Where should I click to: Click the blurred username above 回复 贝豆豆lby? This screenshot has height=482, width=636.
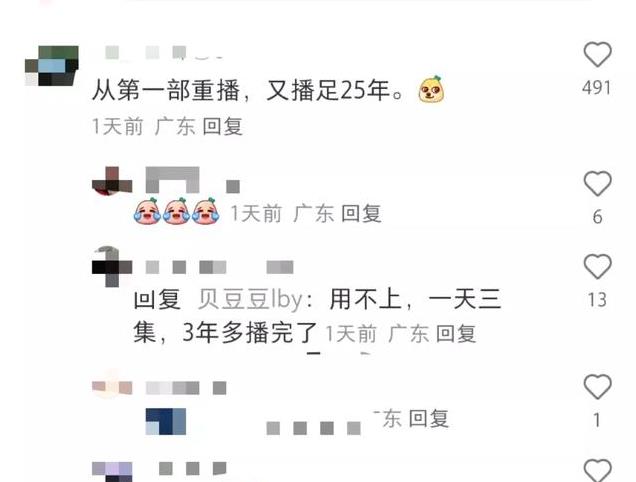[219, 267]
